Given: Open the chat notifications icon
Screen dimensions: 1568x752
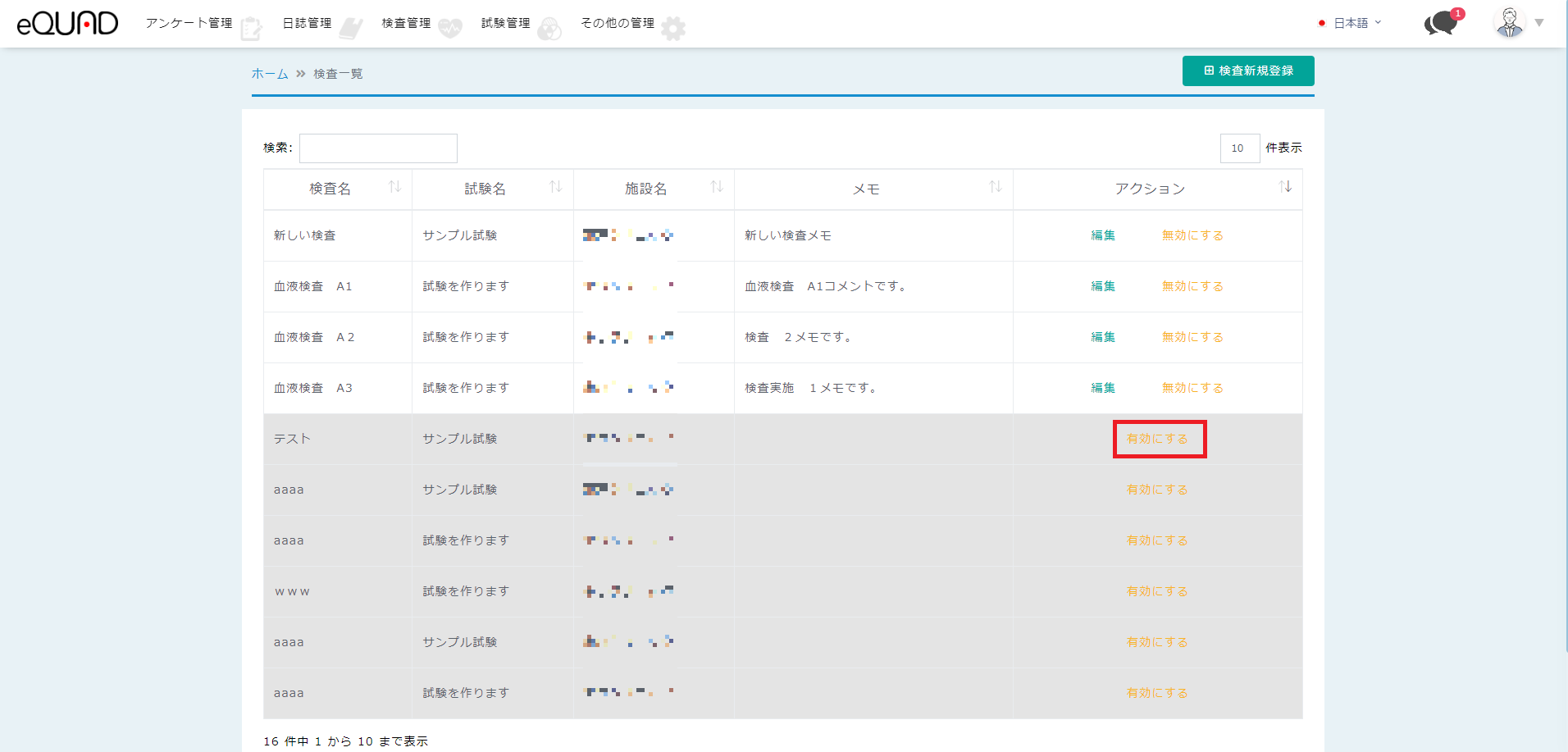Looking at the screenshot, I should point(1441,24).
